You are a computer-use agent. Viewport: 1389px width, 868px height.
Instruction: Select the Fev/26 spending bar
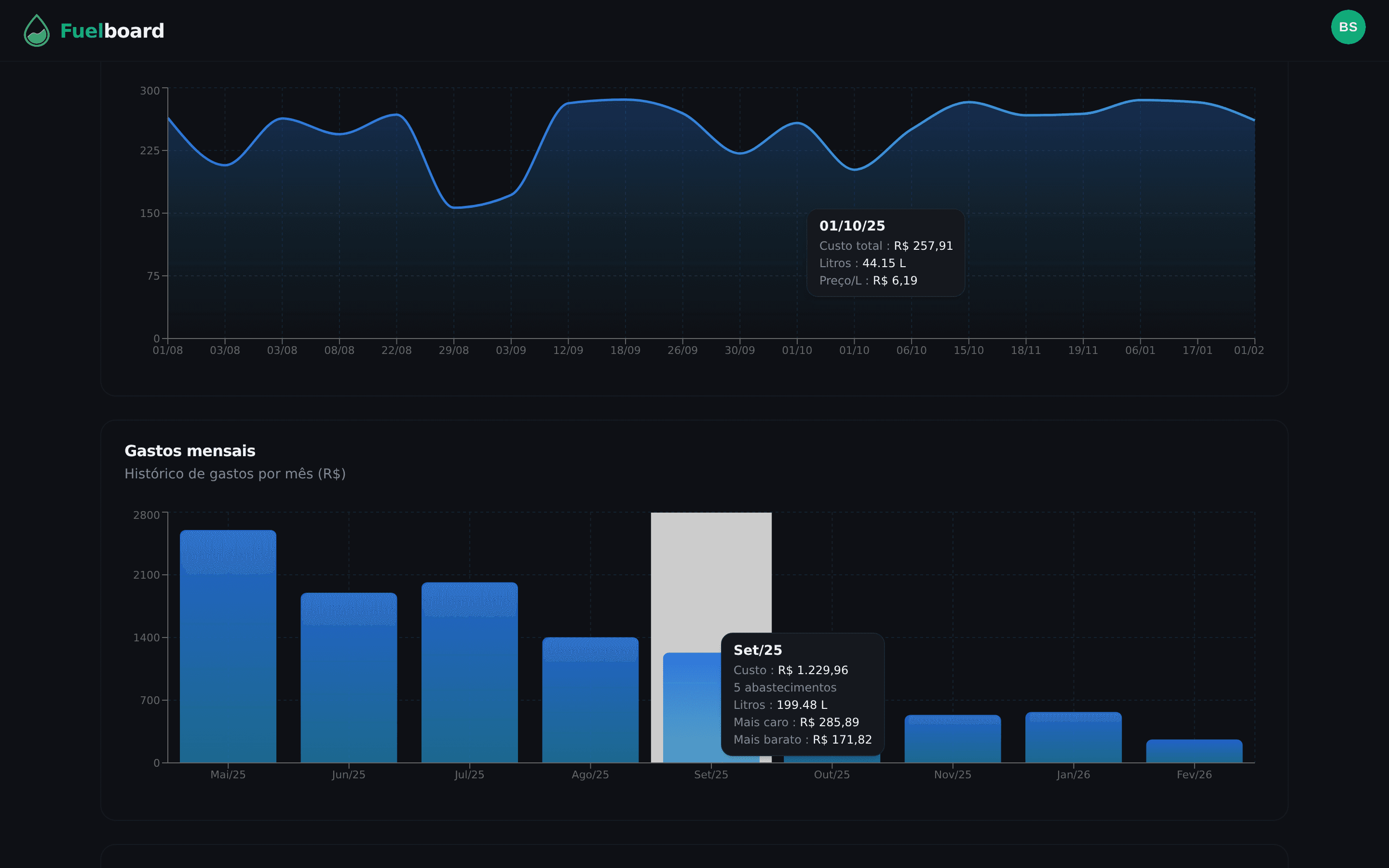pos(1194,751)
